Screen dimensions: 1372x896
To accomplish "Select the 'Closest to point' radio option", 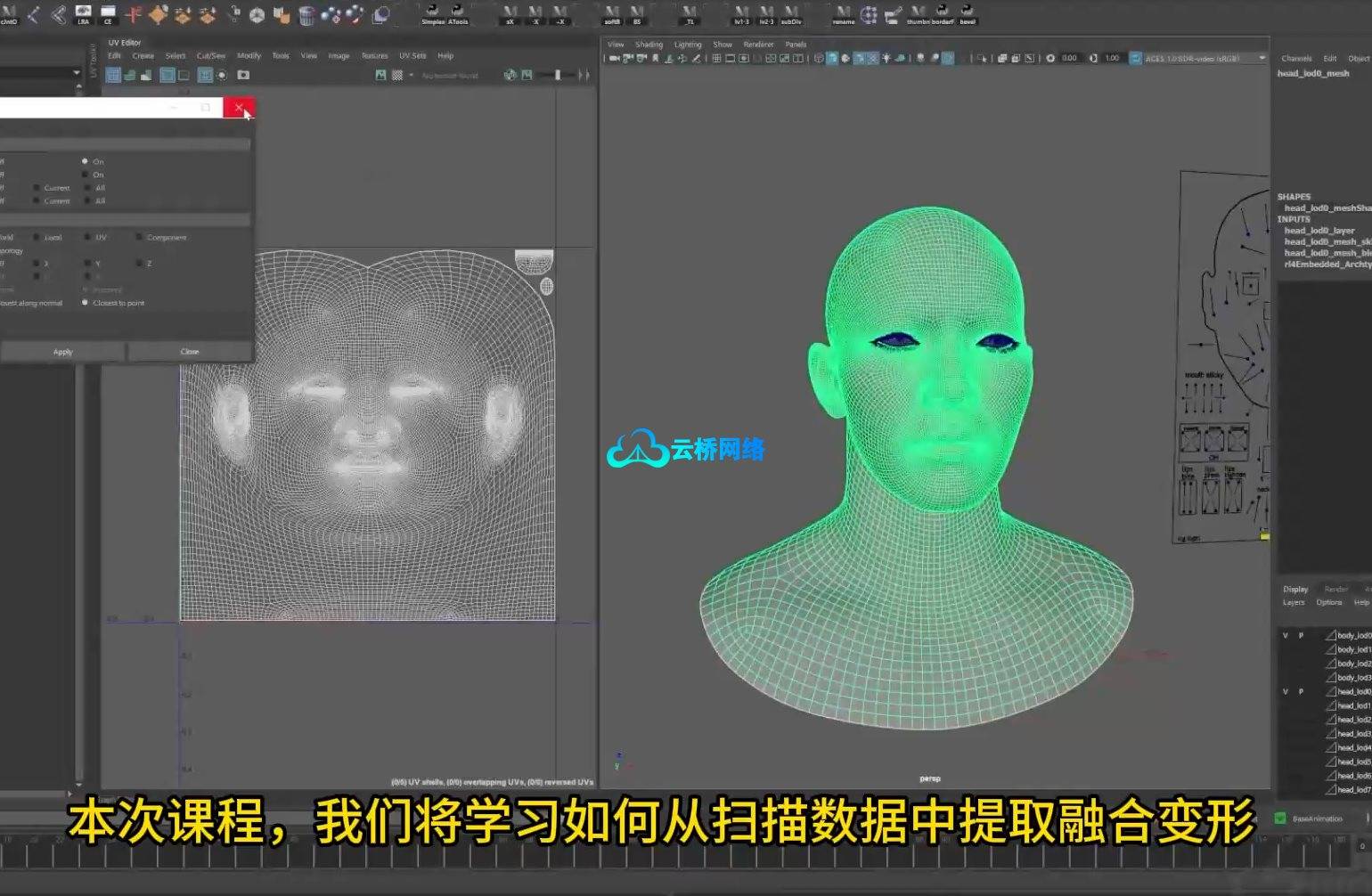I will 86,303.
